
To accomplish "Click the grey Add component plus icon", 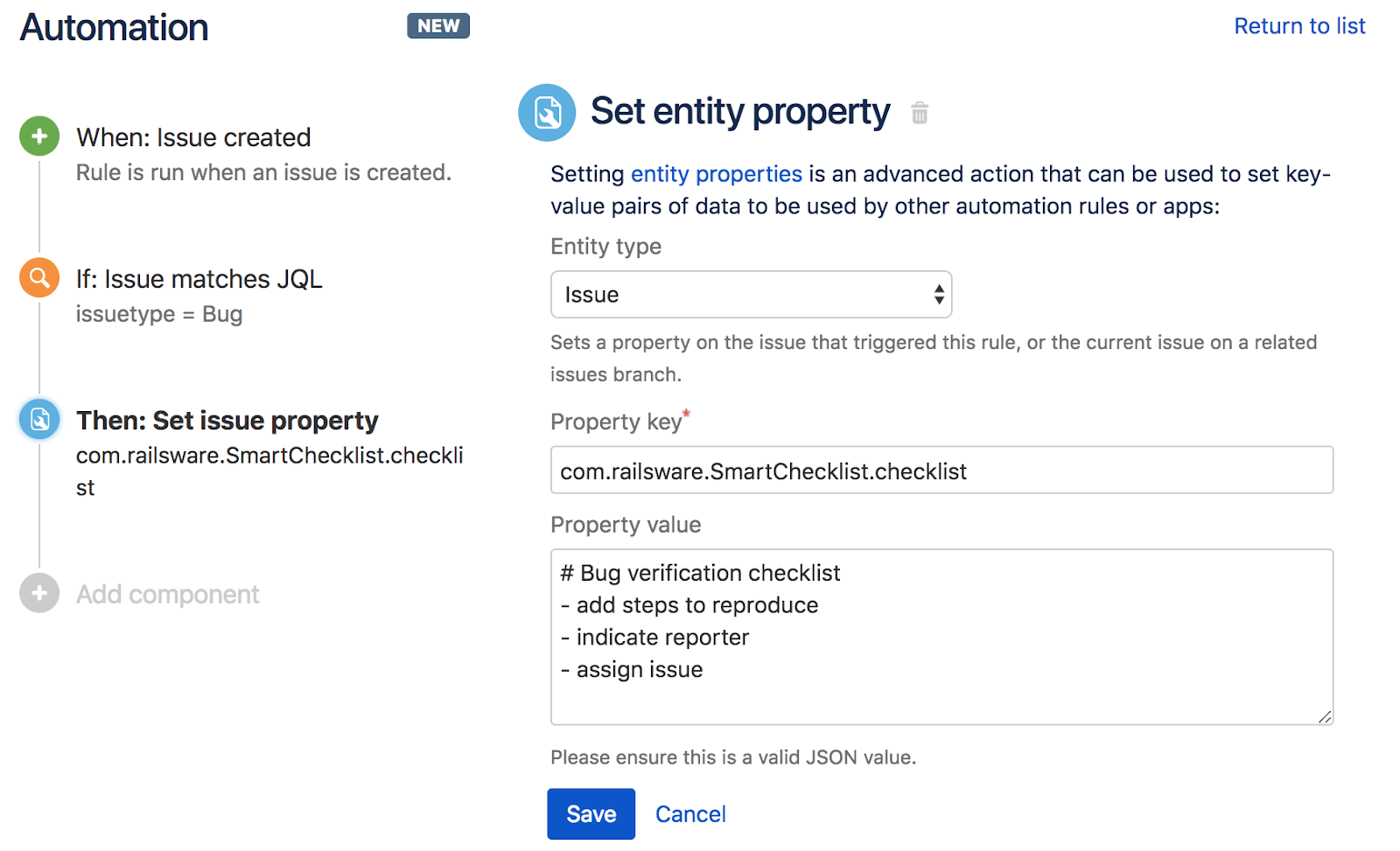I will 39,594.
